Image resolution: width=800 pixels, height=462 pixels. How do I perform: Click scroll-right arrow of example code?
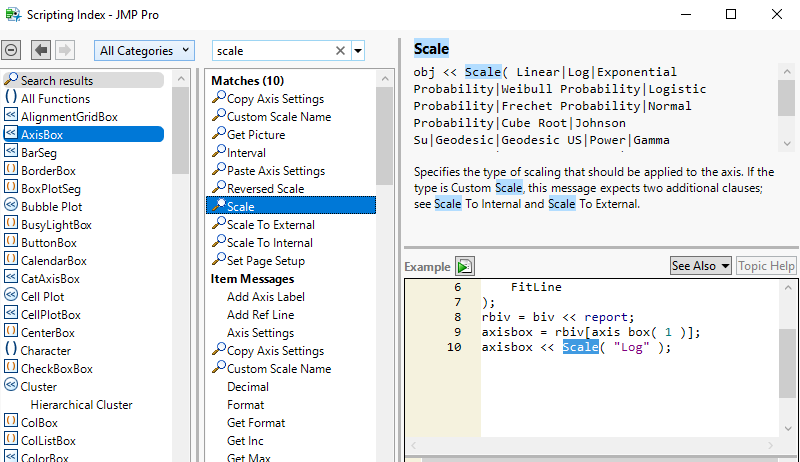pos(770,446)
